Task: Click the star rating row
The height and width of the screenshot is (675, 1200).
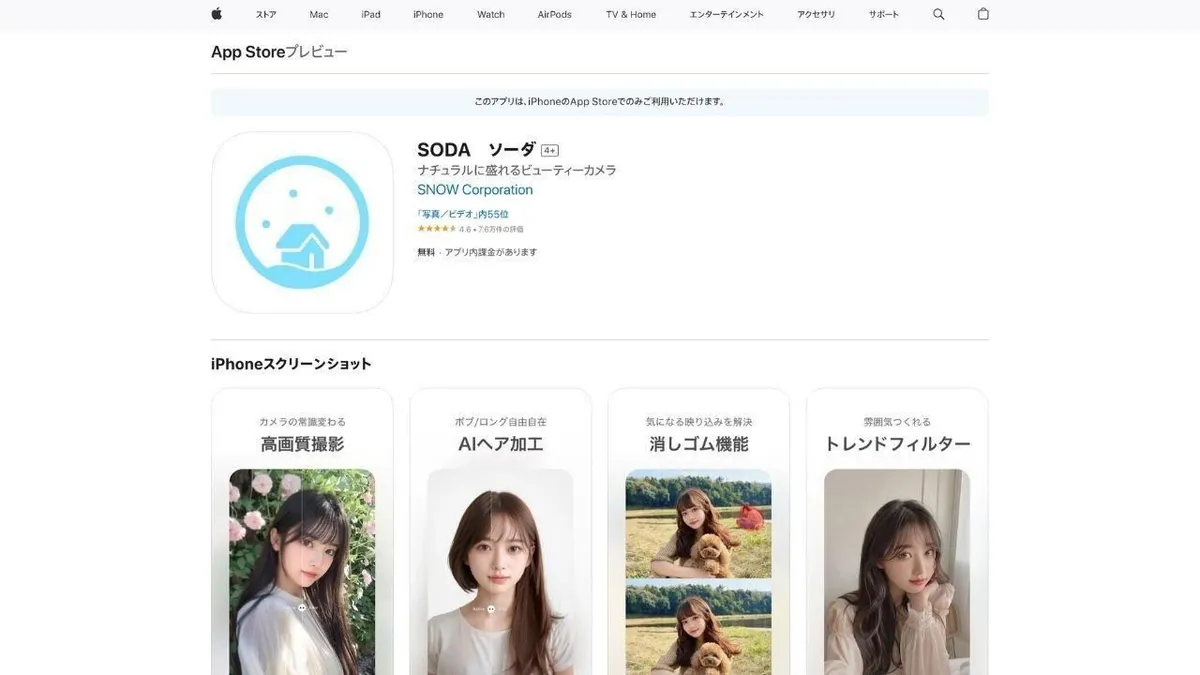Action: coord(470,229)
